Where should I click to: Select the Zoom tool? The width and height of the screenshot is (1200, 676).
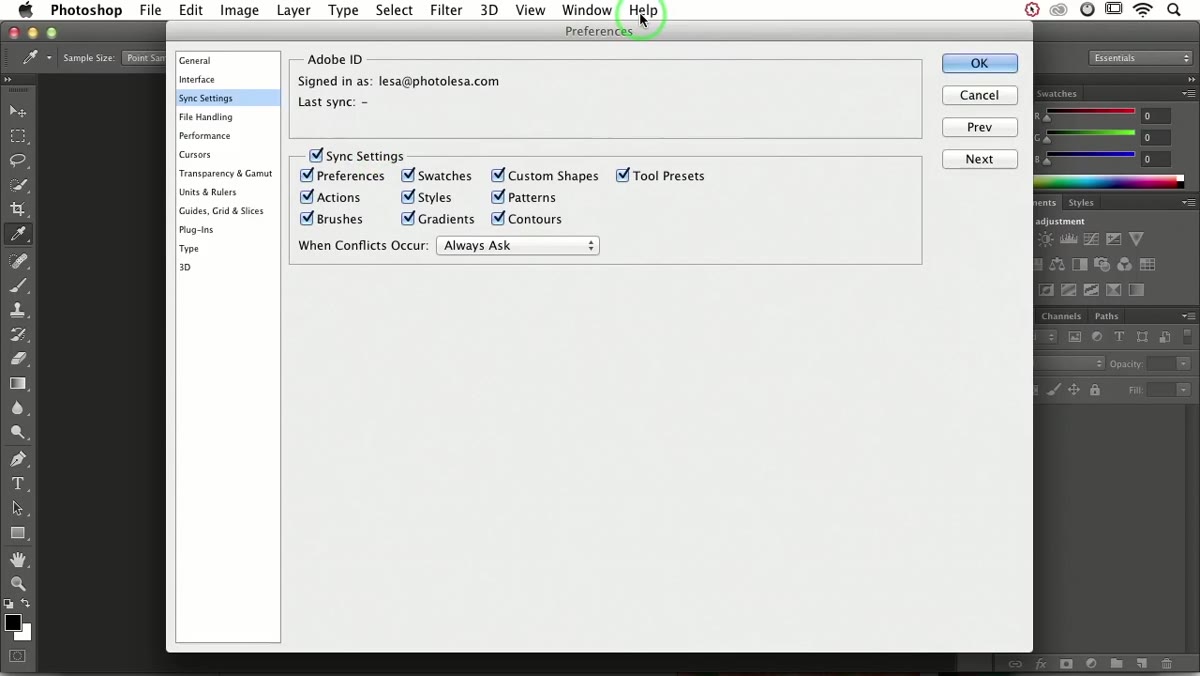[x=18, y=584]
